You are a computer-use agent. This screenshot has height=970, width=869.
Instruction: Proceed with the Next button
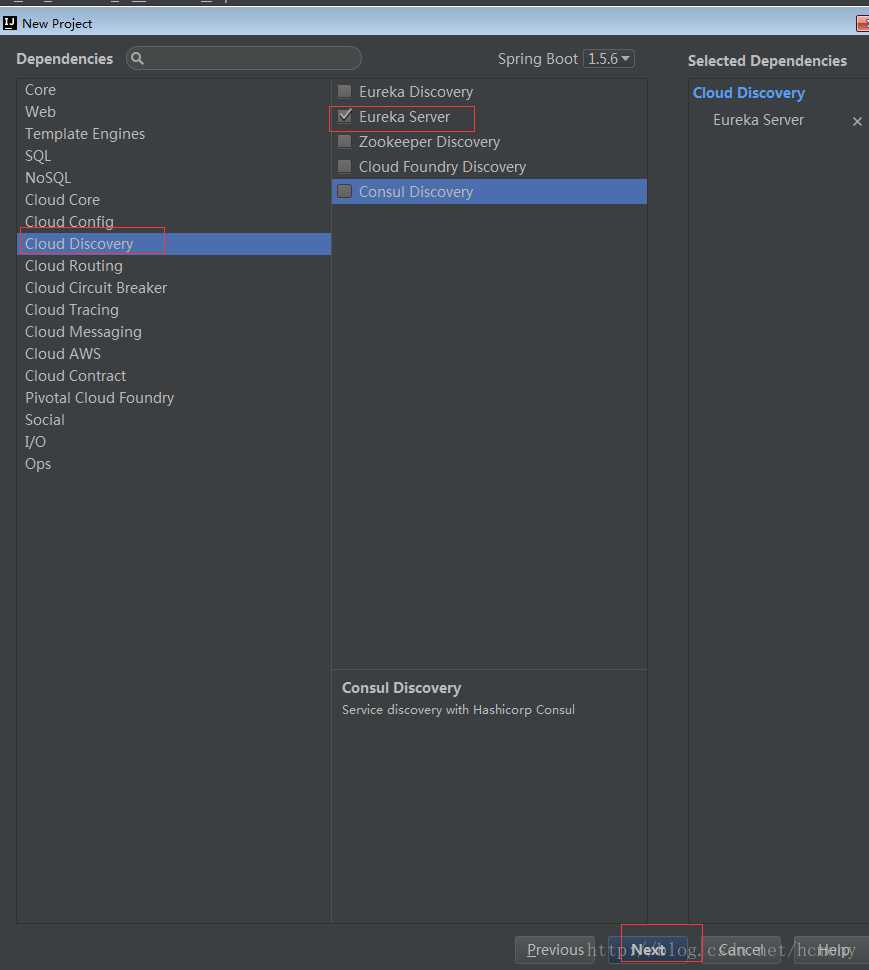click(x=648, y=950)
